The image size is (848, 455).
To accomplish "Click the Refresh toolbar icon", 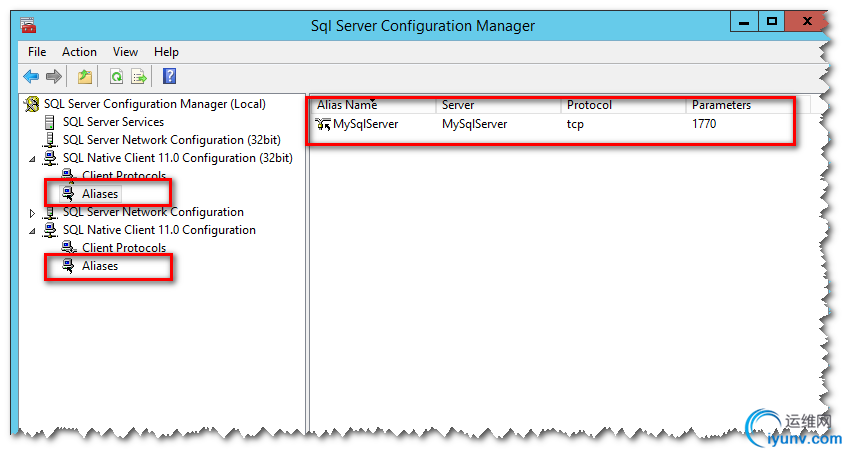I will tap(116, 77).
